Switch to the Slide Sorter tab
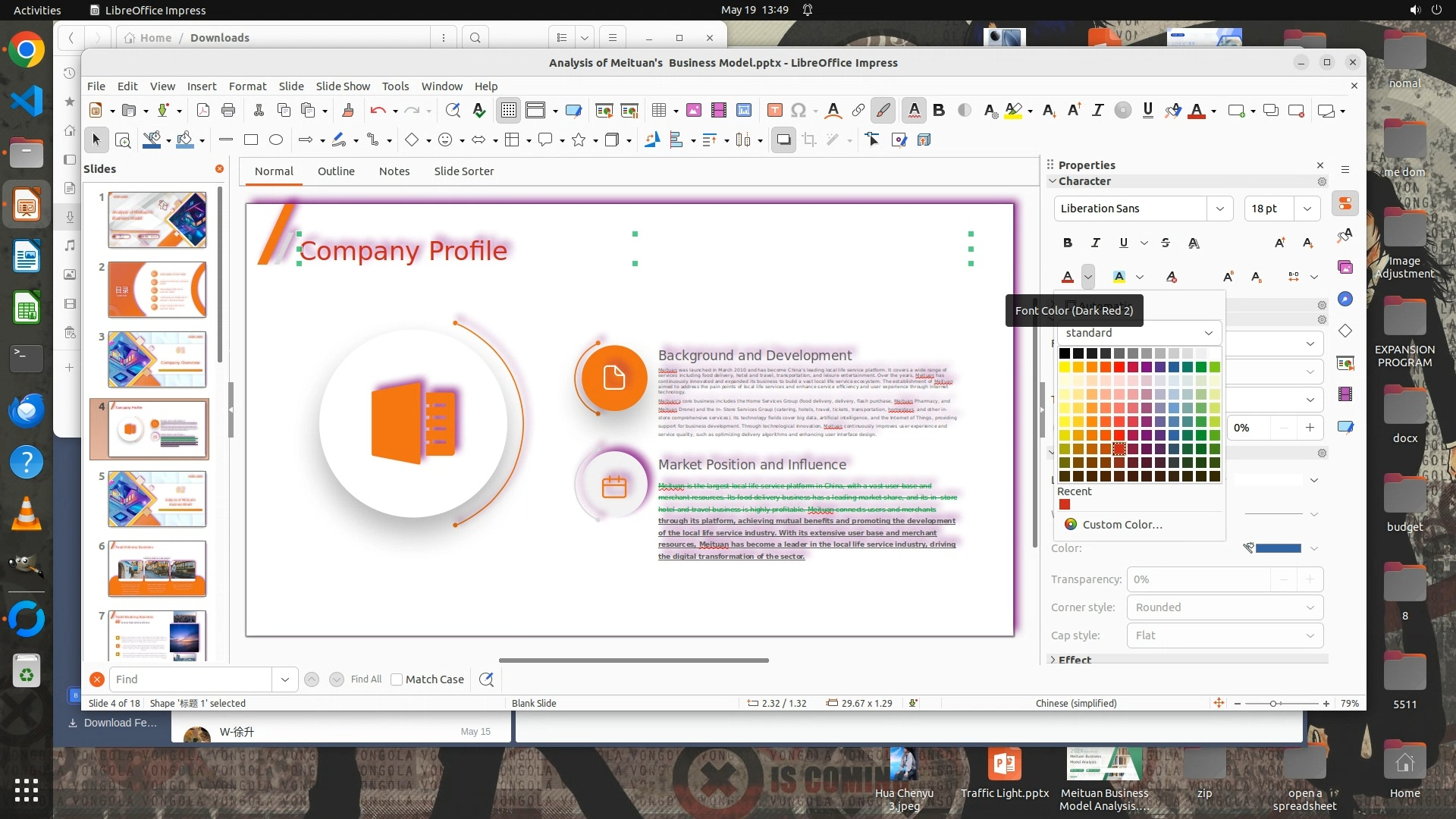 tap(463, 171)
